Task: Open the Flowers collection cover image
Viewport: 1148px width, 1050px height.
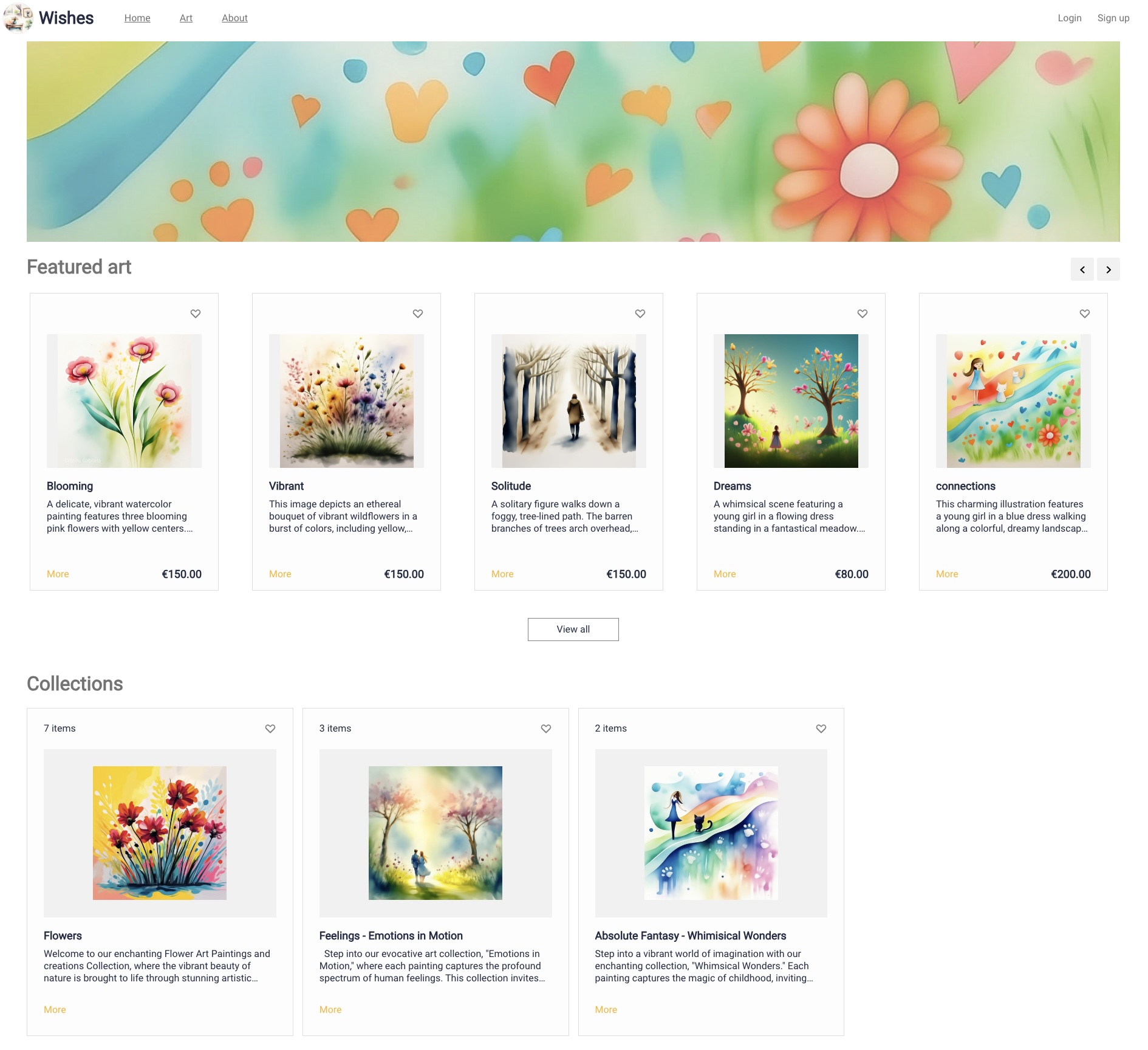Action: click(160, 833)
